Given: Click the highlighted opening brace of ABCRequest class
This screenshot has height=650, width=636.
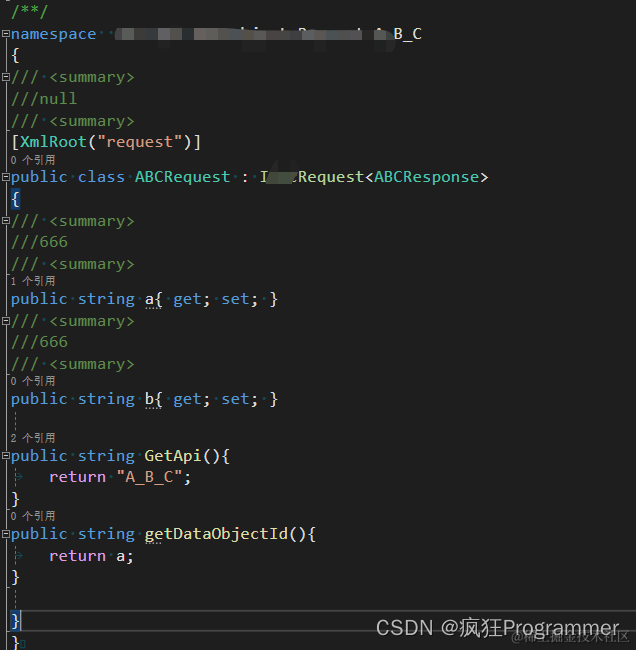Looking at the screenshot, I should [x=15, y=199].
